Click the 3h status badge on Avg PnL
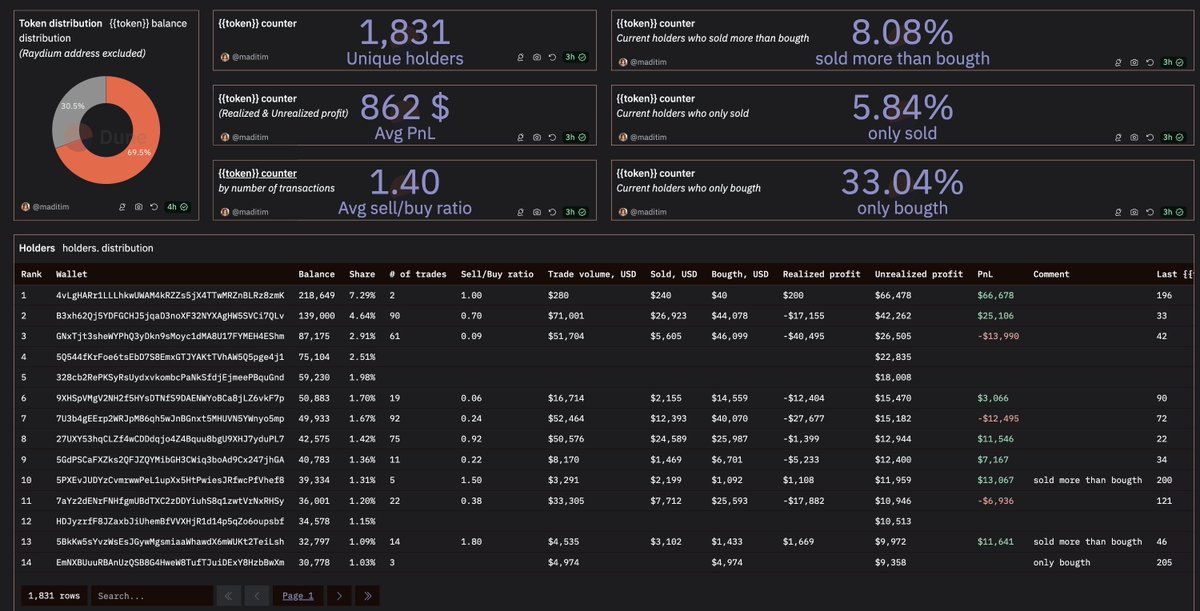 pos(575,137)
